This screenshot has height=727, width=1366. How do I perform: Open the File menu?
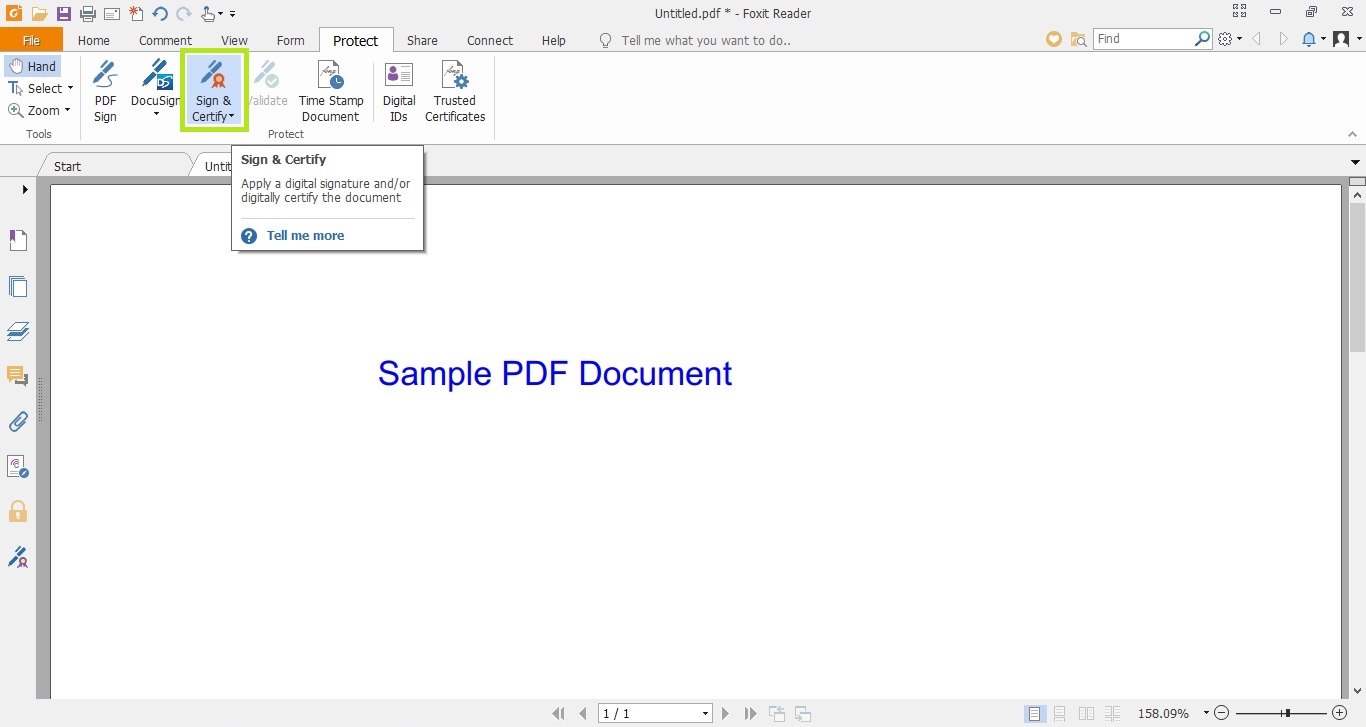(x=31, y=41)
